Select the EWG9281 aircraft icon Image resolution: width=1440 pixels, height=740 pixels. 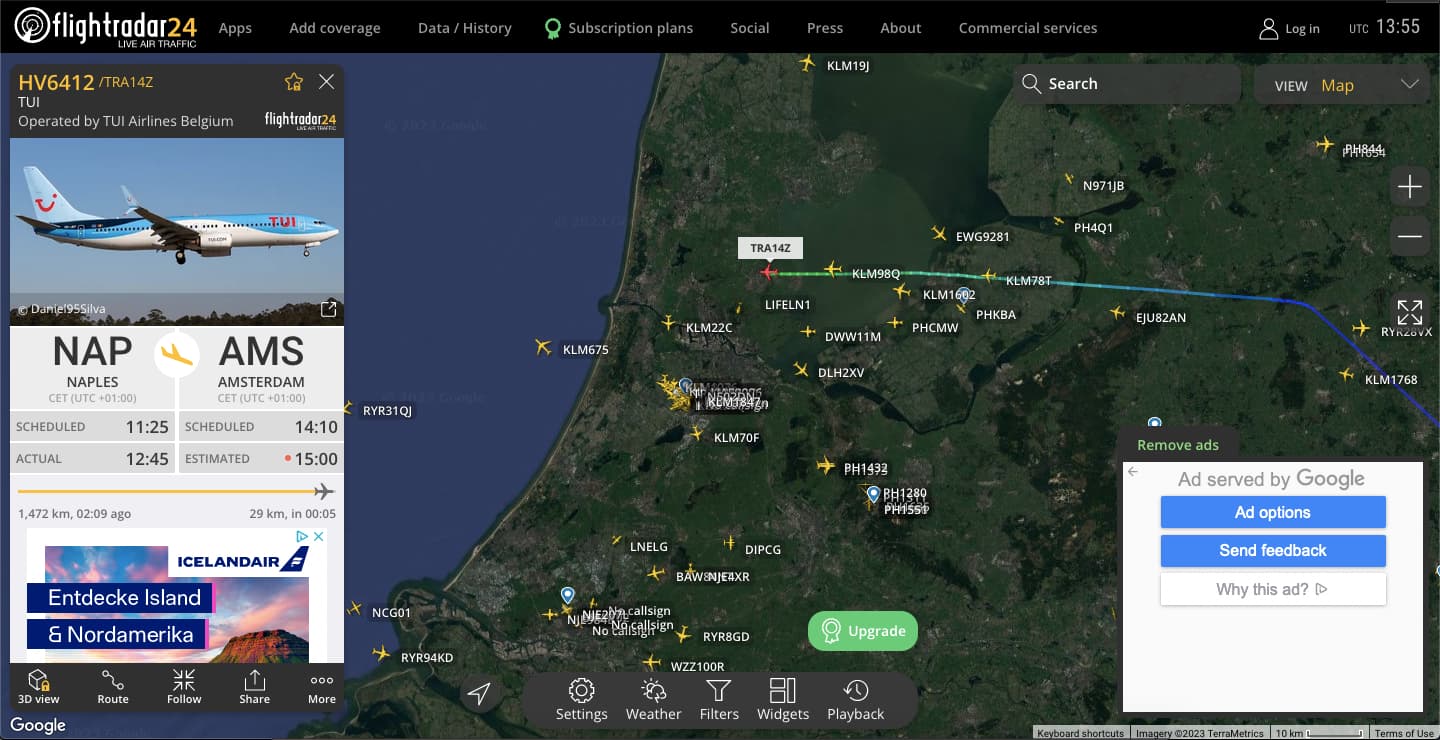[x=938, y=234]
